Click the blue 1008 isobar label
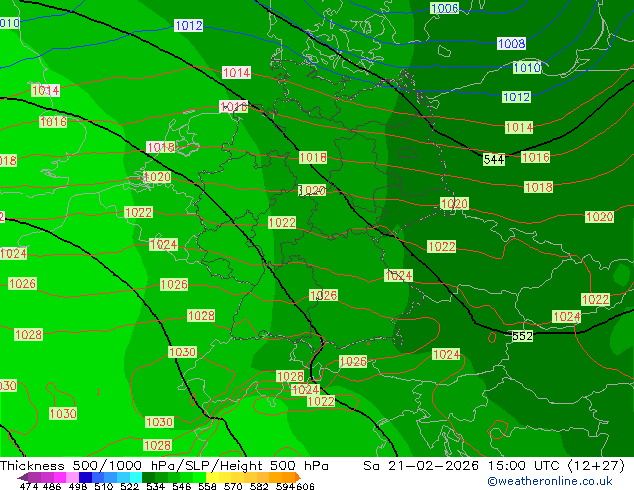The width and height of the screenshot is (634, 490). [511, 43]
